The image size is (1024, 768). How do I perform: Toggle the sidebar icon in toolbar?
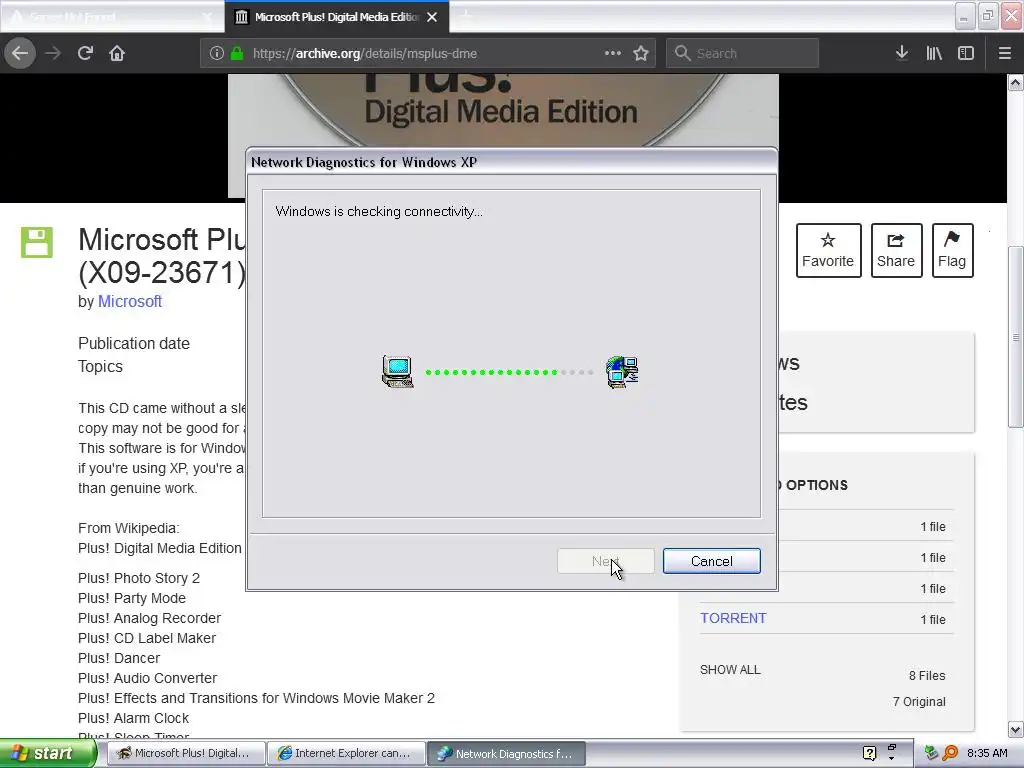pos(966,53)
